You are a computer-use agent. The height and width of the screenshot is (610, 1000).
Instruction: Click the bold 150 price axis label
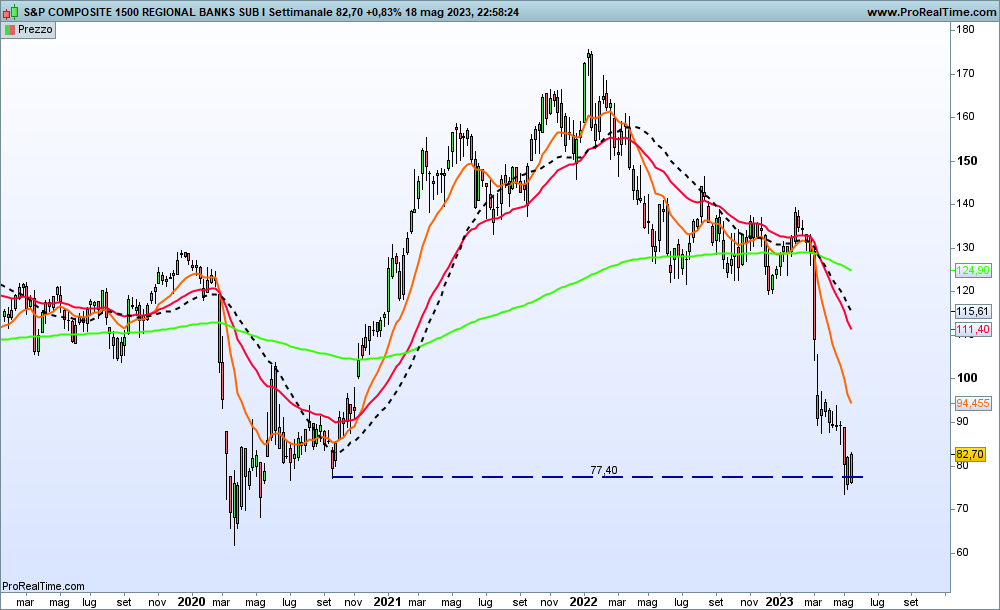(967, 161)
